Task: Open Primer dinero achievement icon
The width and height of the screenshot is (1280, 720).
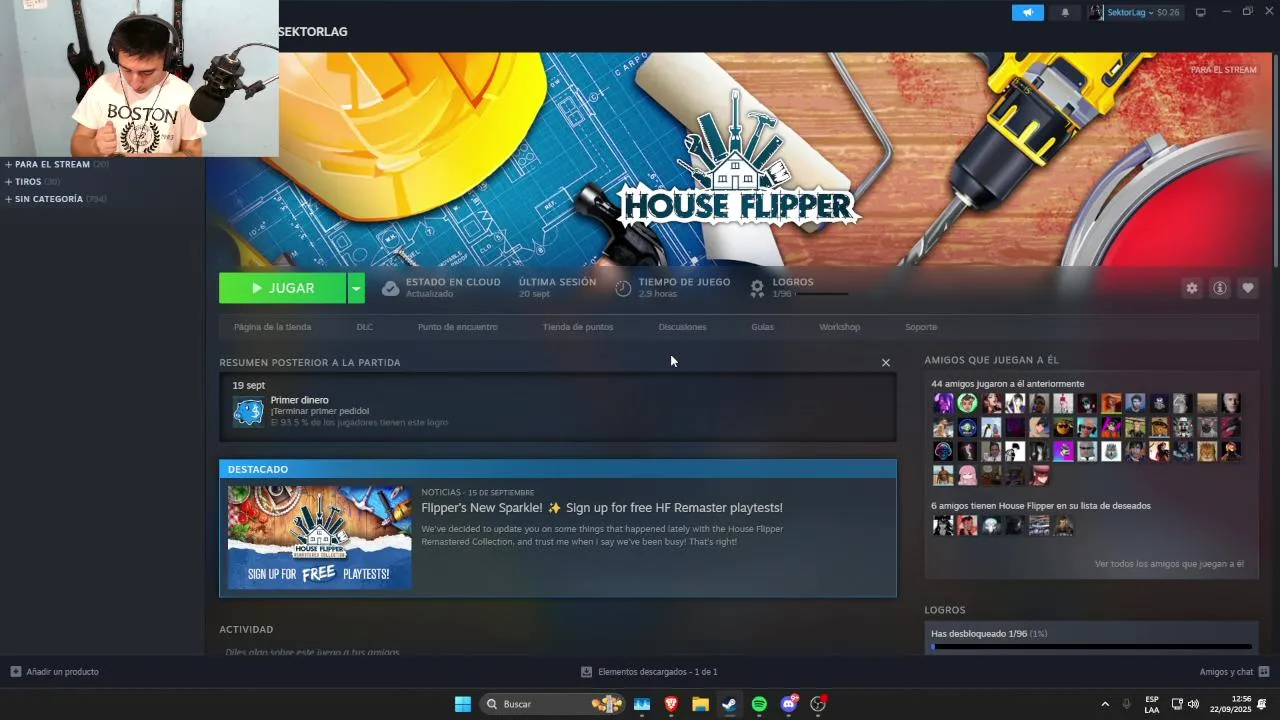Action: point(248,411)
